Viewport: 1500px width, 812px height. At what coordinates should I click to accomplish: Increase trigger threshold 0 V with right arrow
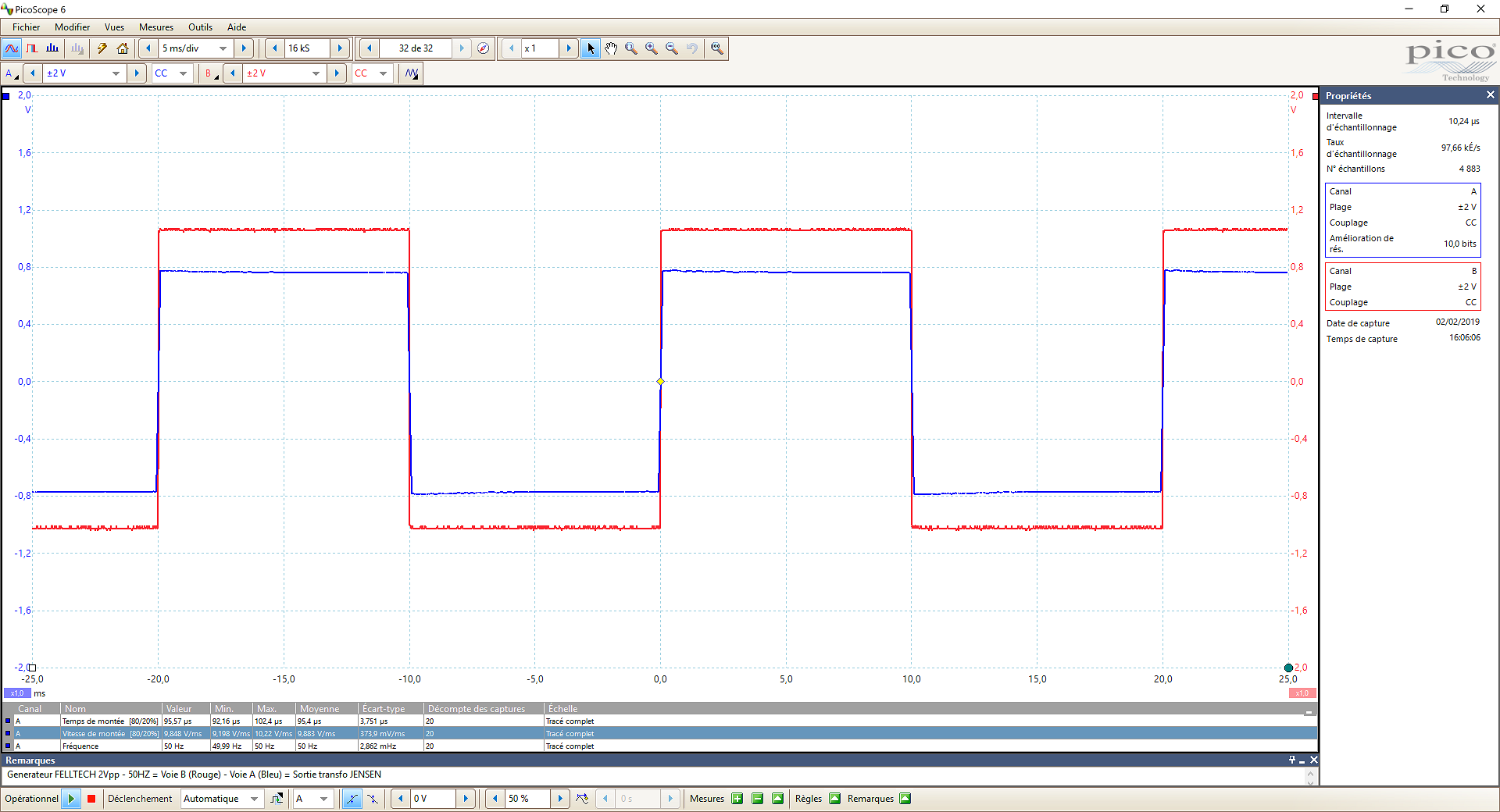point(466,799)
